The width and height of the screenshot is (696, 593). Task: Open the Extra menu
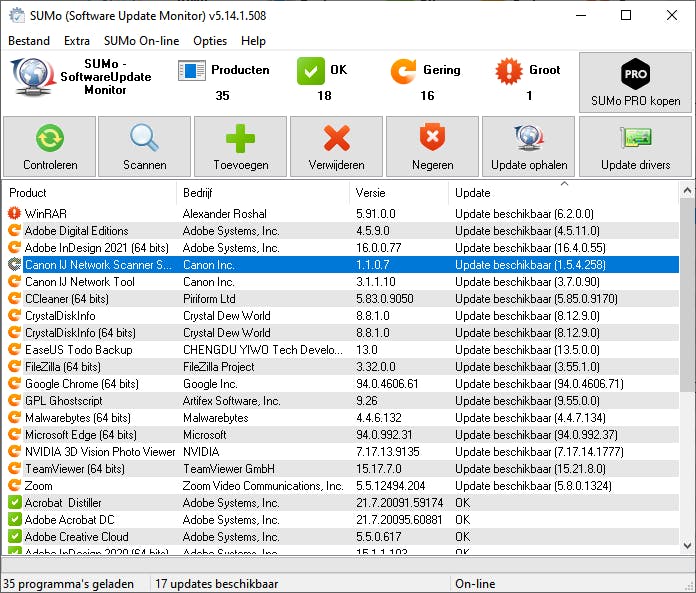pos(77,41)
